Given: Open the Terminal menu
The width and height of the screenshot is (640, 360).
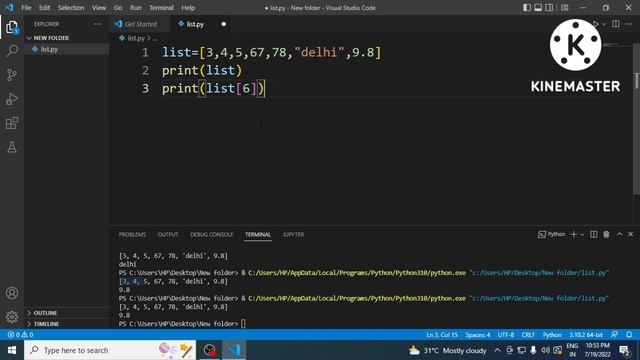Looking at the screenshot, I should pyautogui.click(x=161, y=8).
